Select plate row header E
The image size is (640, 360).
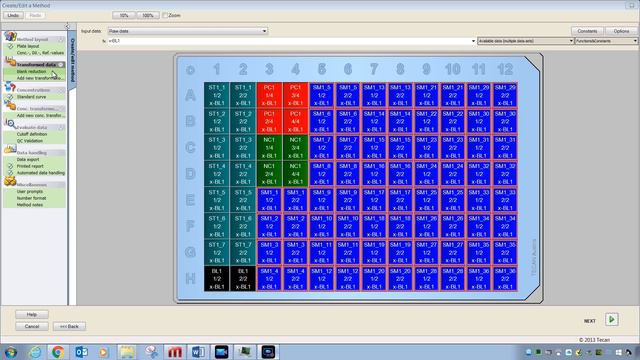(190, 200)
